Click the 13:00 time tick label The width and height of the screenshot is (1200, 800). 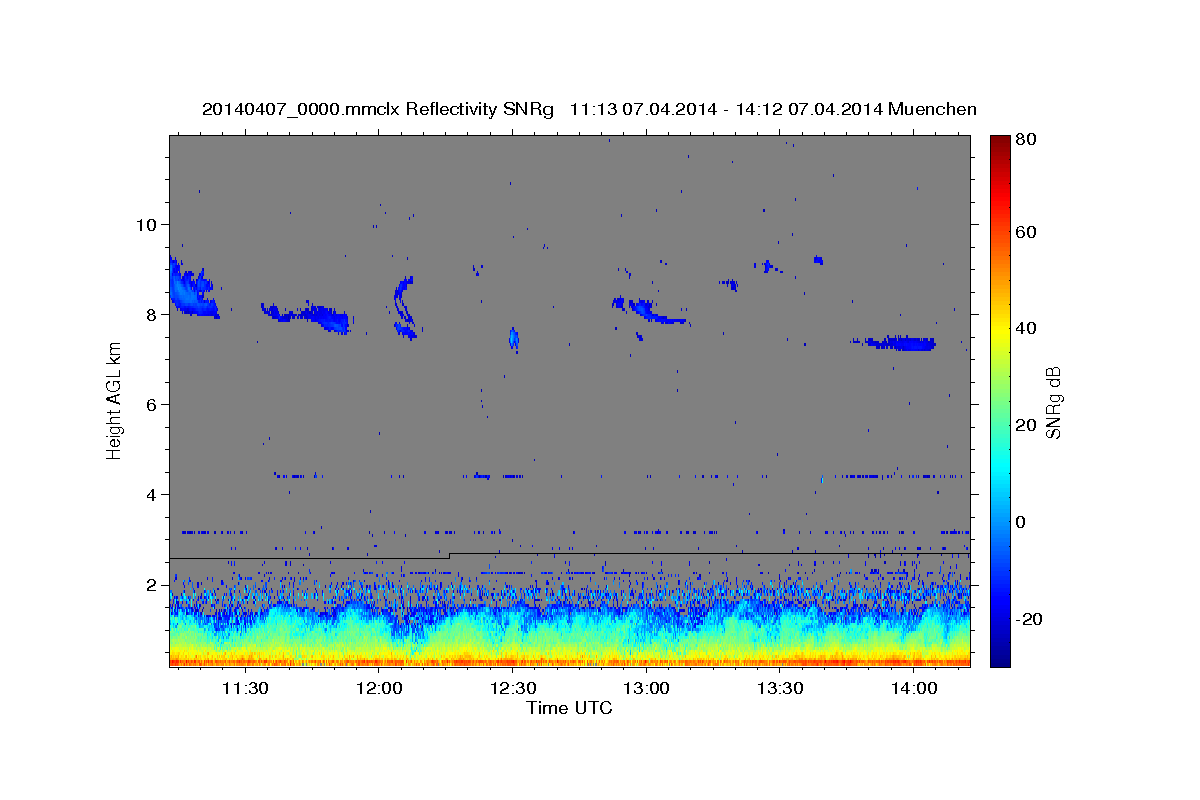[x=647, y=688]
